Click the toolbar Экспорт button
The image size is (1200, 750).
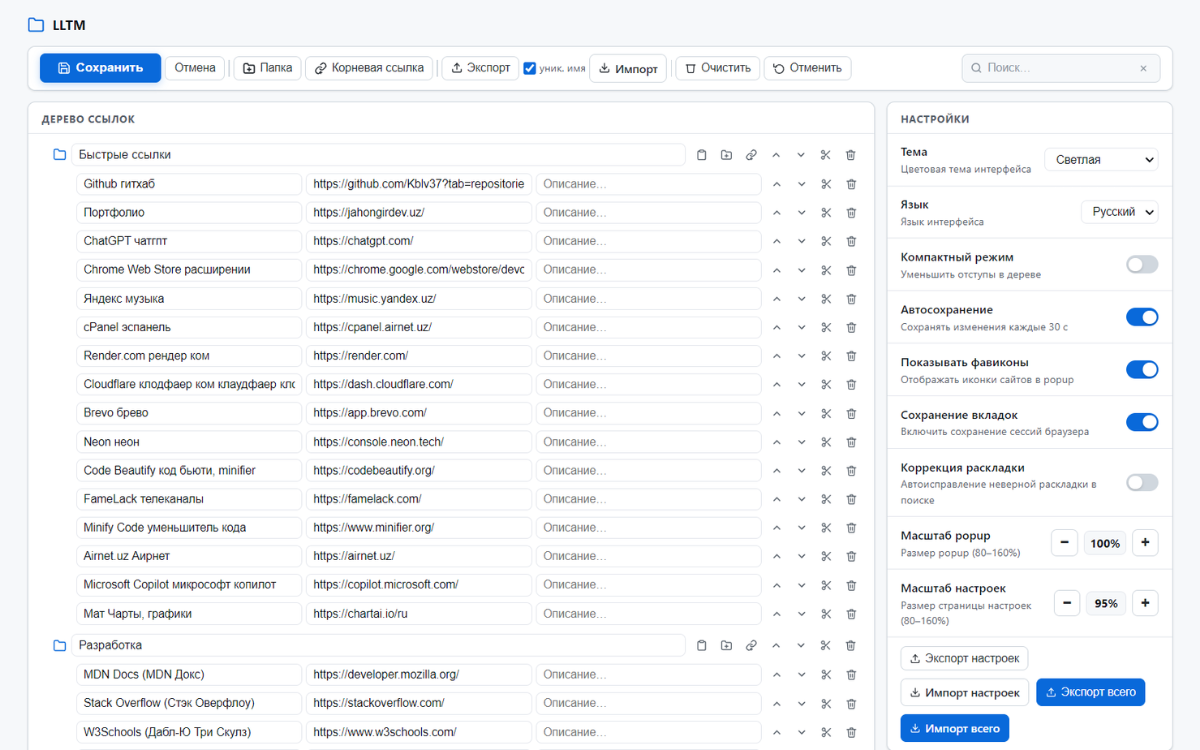[480, 68]
